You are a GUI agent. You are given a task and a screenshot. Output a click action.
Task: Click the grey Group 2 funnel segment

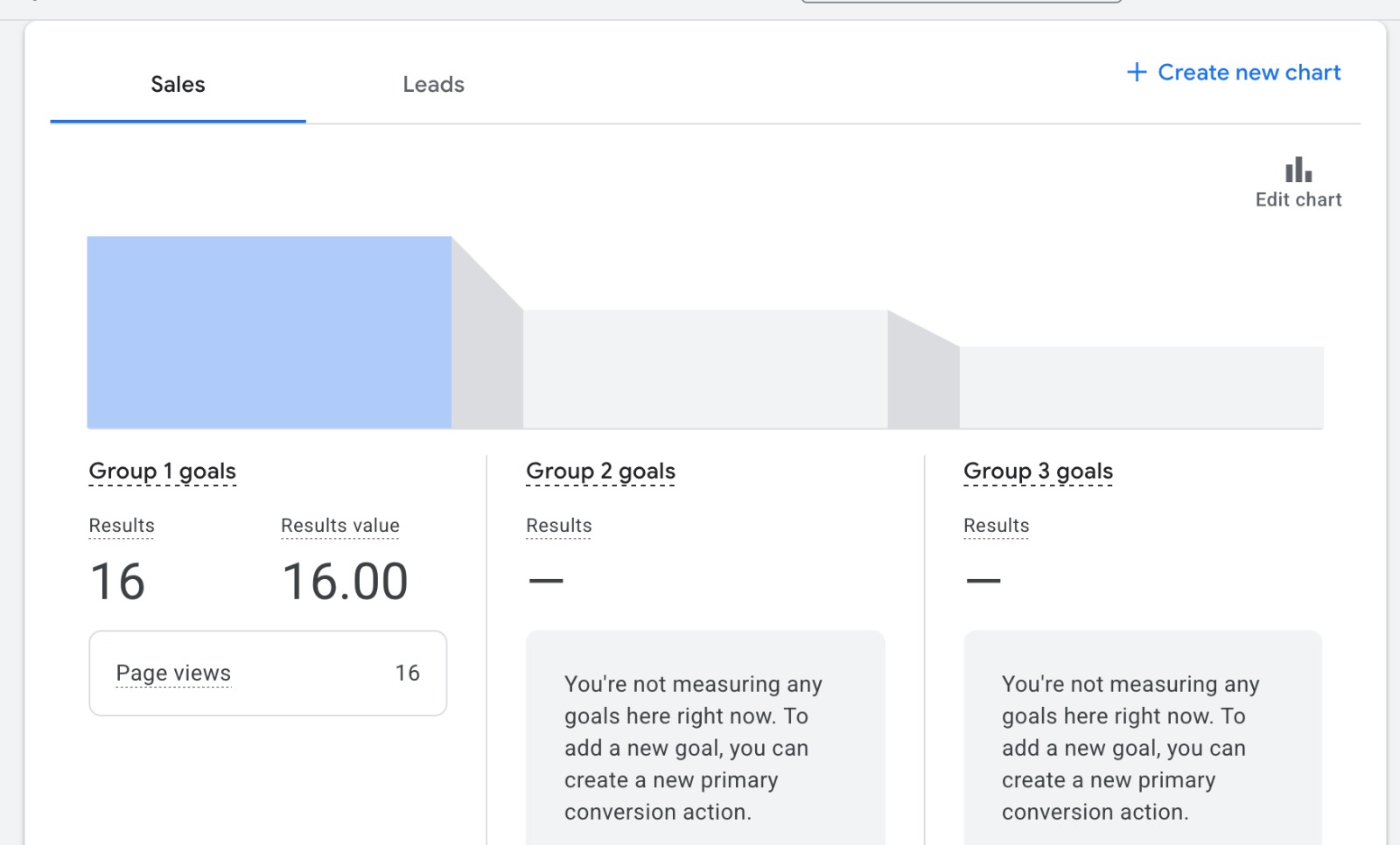pos(705,369)
